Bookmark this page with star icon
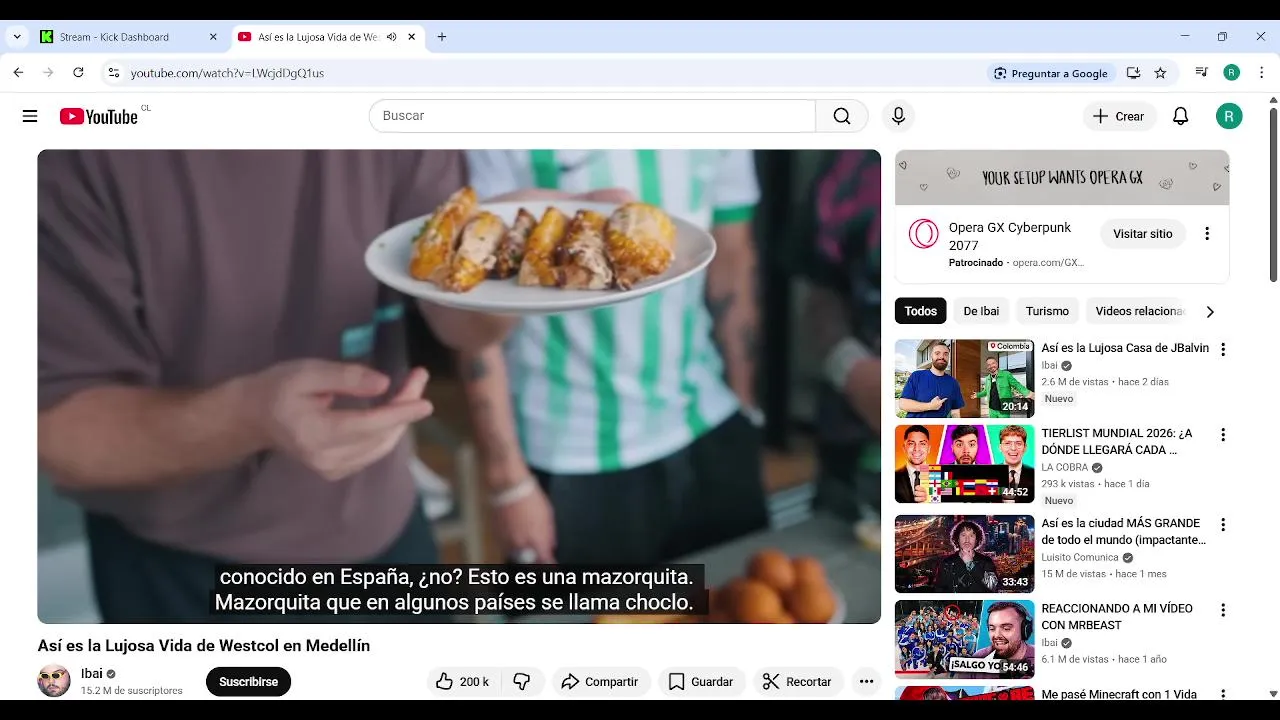The height and width of the screenshot is (720, 1280). (x=1160, y=73)
